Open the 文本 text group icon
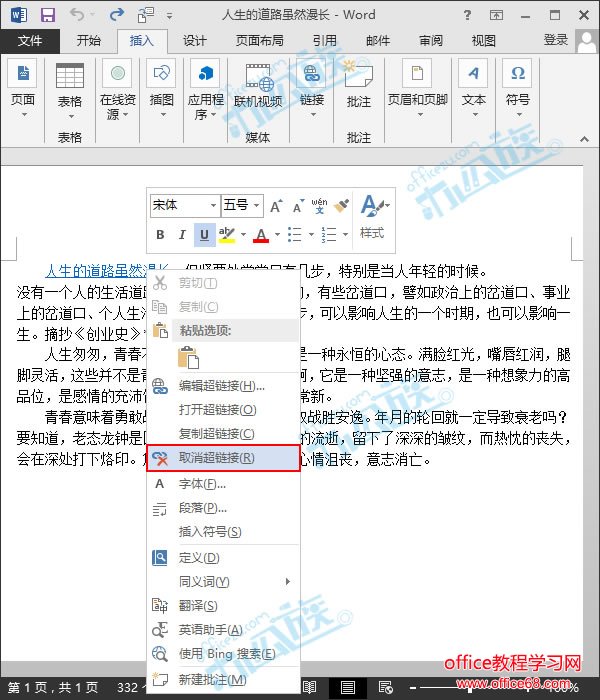 click(474, 89)
